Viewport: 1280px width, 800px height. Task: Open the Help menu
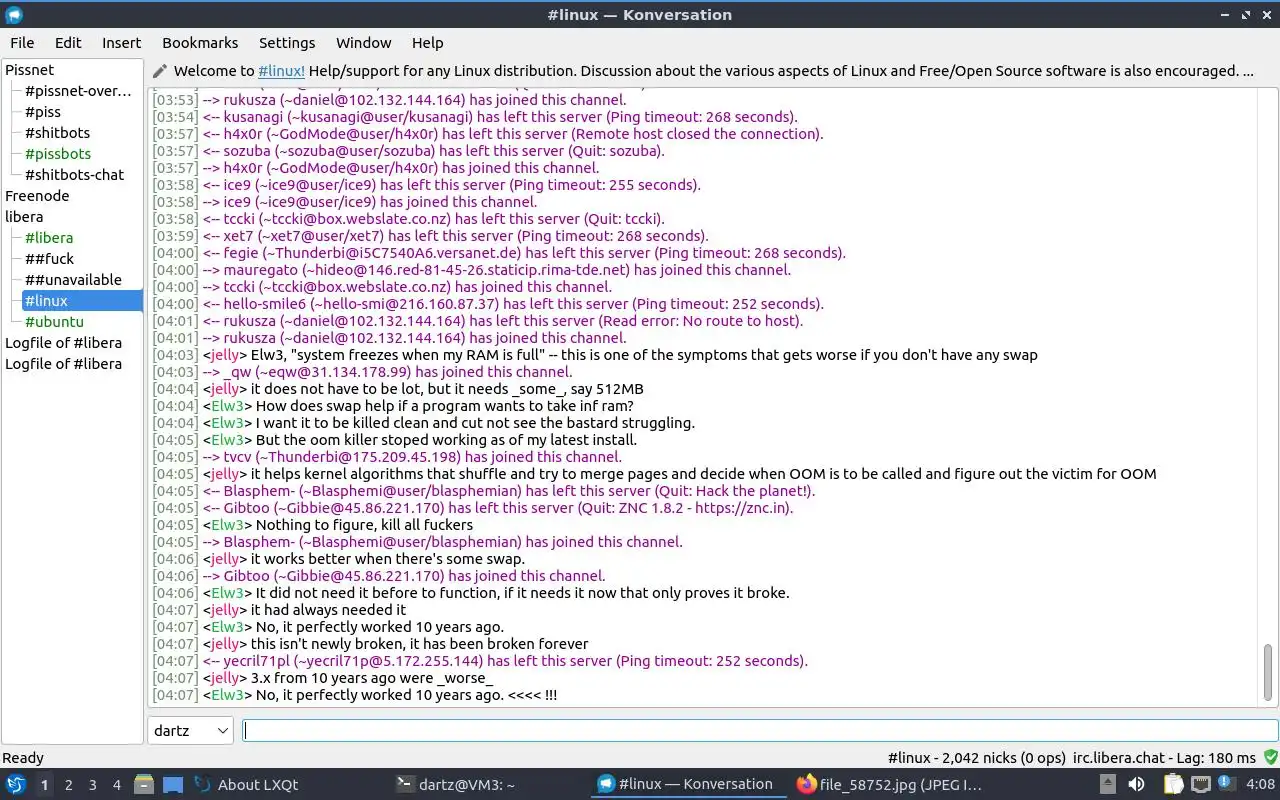427,43
